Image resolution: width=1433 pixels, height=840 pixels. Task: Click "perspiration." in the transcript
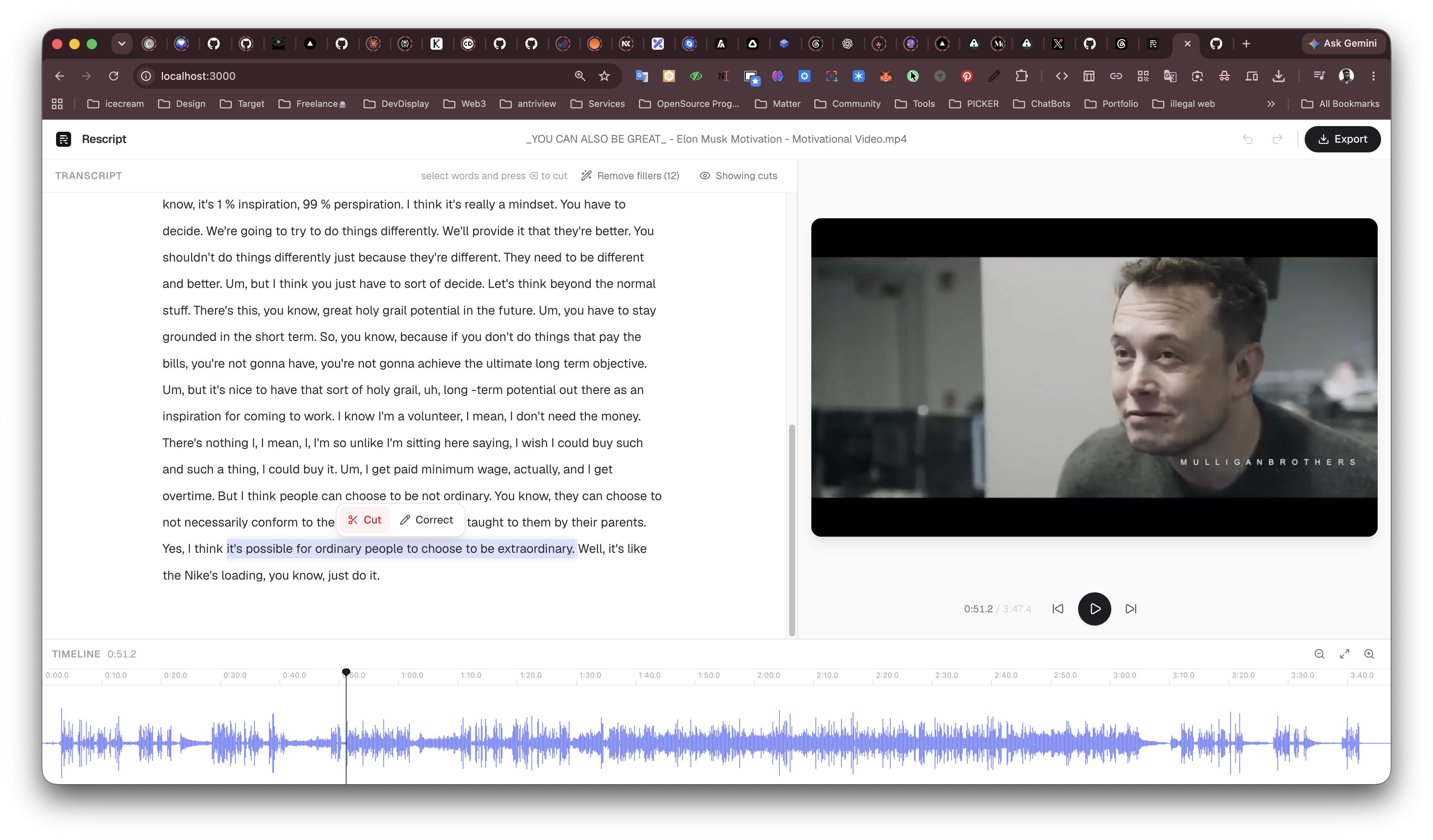pyautogui.click(x=368, y=205)
